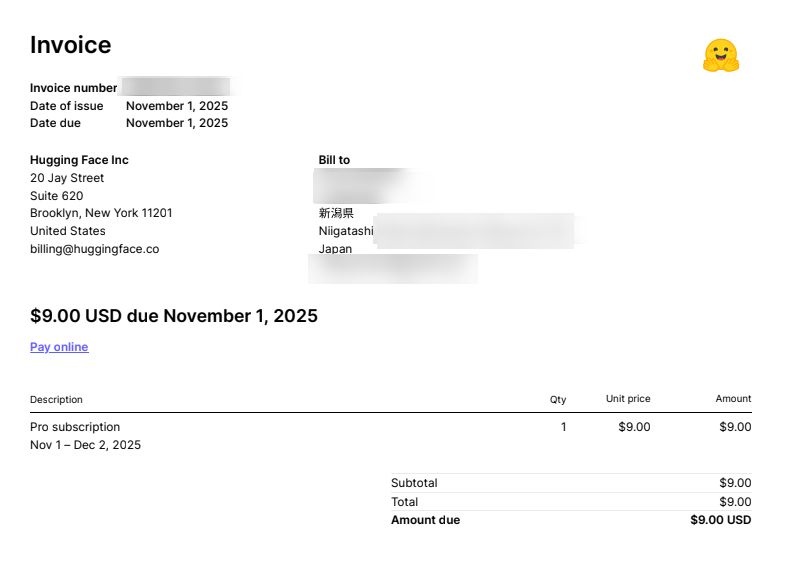The width and height of the screenshot is (785, 585).
Task: Select the $9.00 USD value in Amount due row
Action: tap(720, 520)
